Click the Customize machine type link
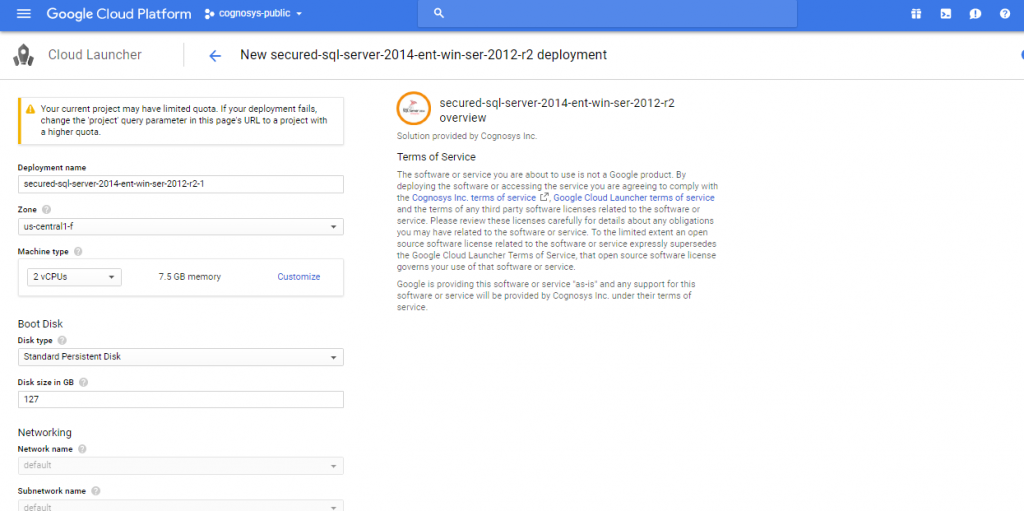 click(x=298, y=277)
